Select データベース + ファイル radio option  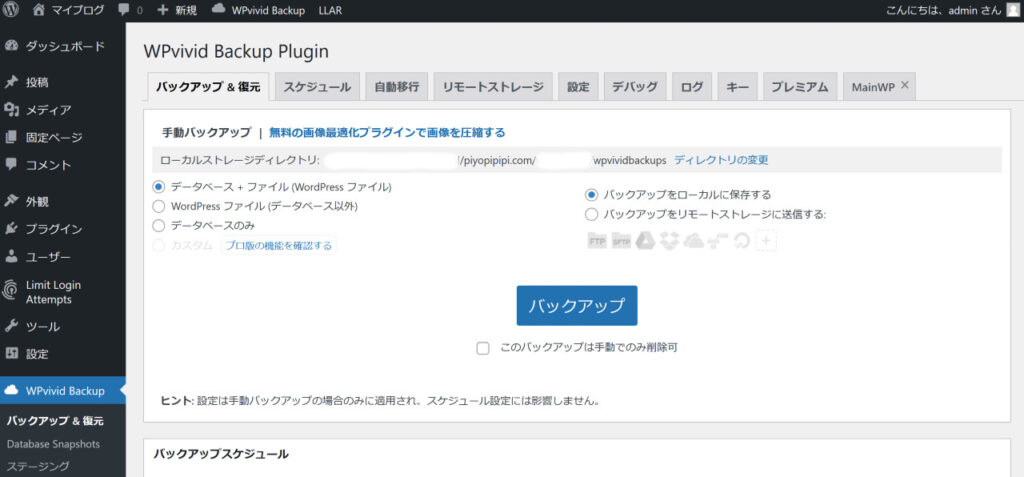(158, 187)
